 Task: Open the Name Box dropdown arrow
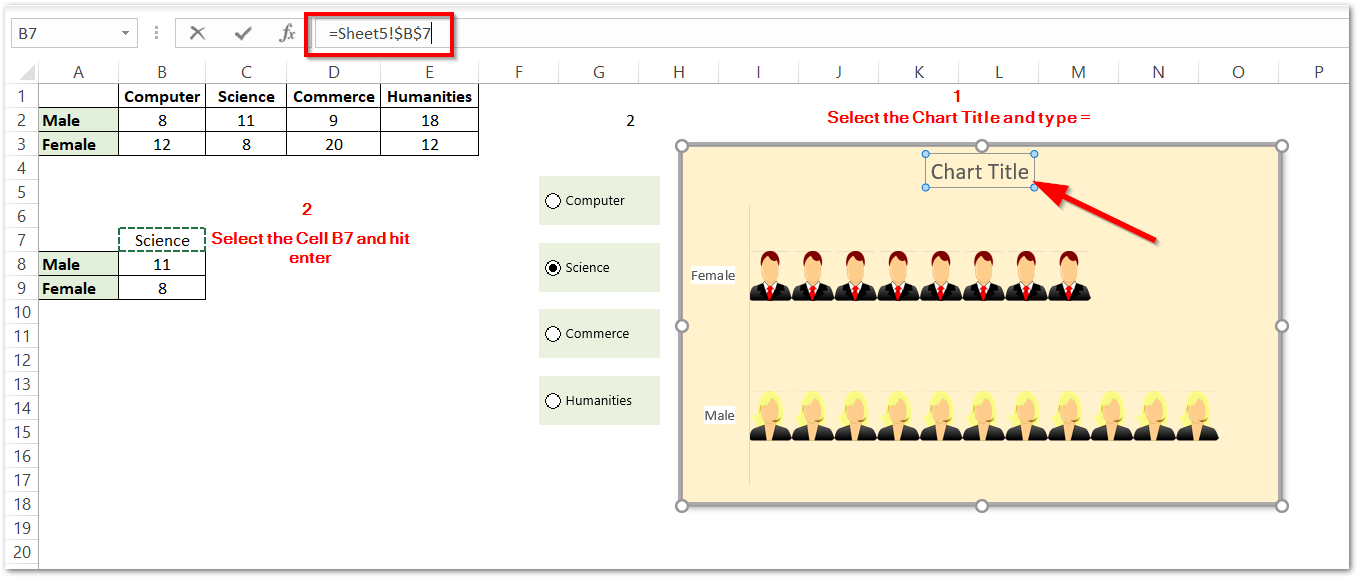(124, 32)
